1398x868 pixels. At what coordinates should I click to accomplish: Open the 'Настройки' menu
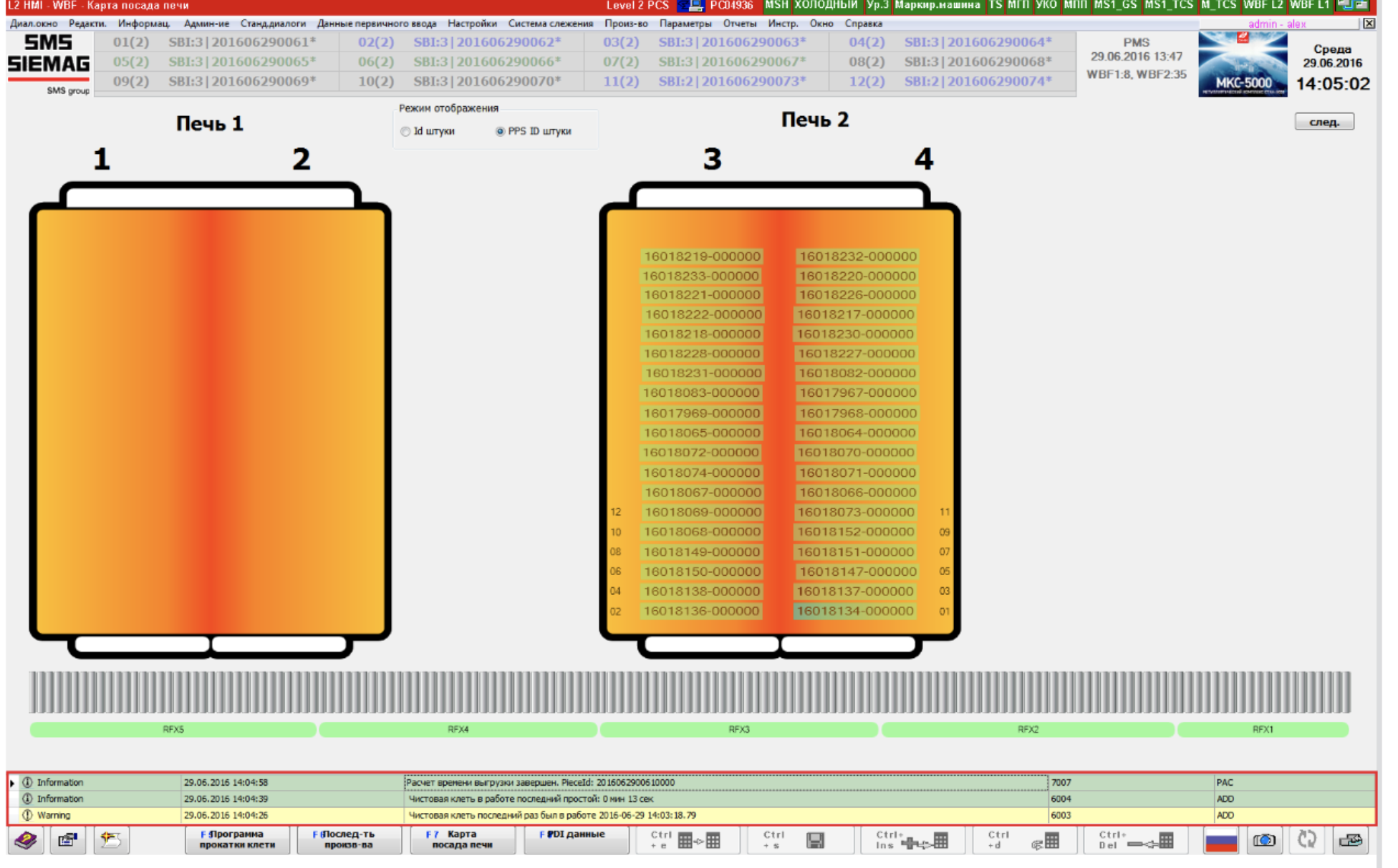point(471,24)
